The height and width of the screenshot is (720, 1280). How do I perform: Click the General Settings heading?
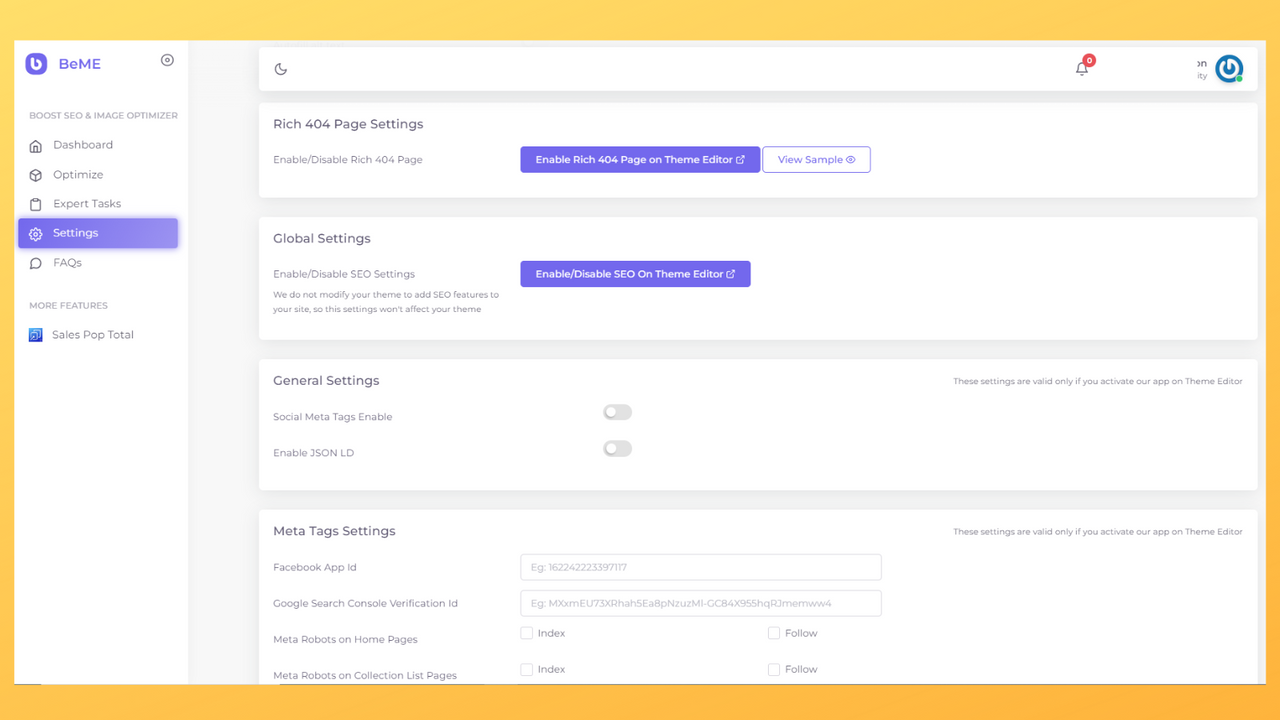[x=326, y=380]
